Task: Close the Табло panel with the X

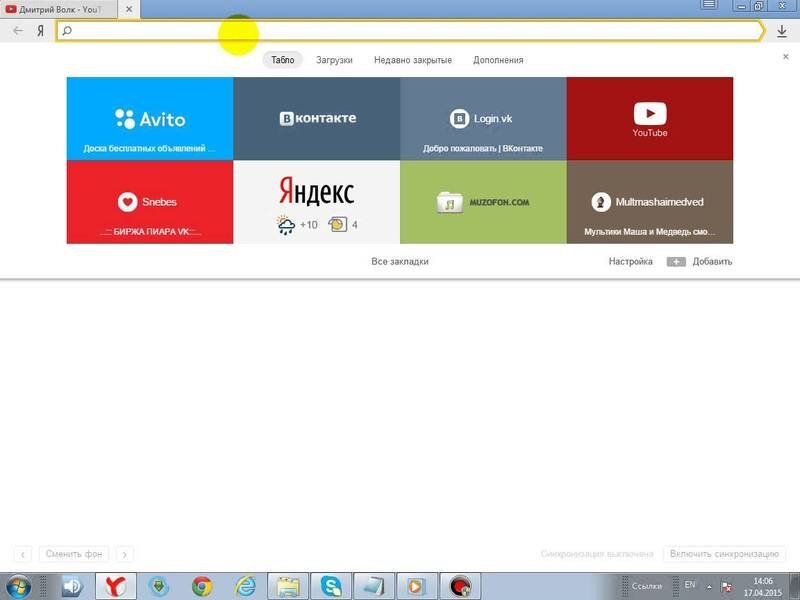Action: pos(786,57)
